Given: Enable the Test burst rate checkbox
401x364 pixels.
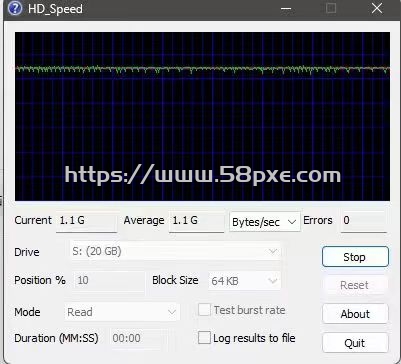Looking at the screenshot, I should 204,310.
